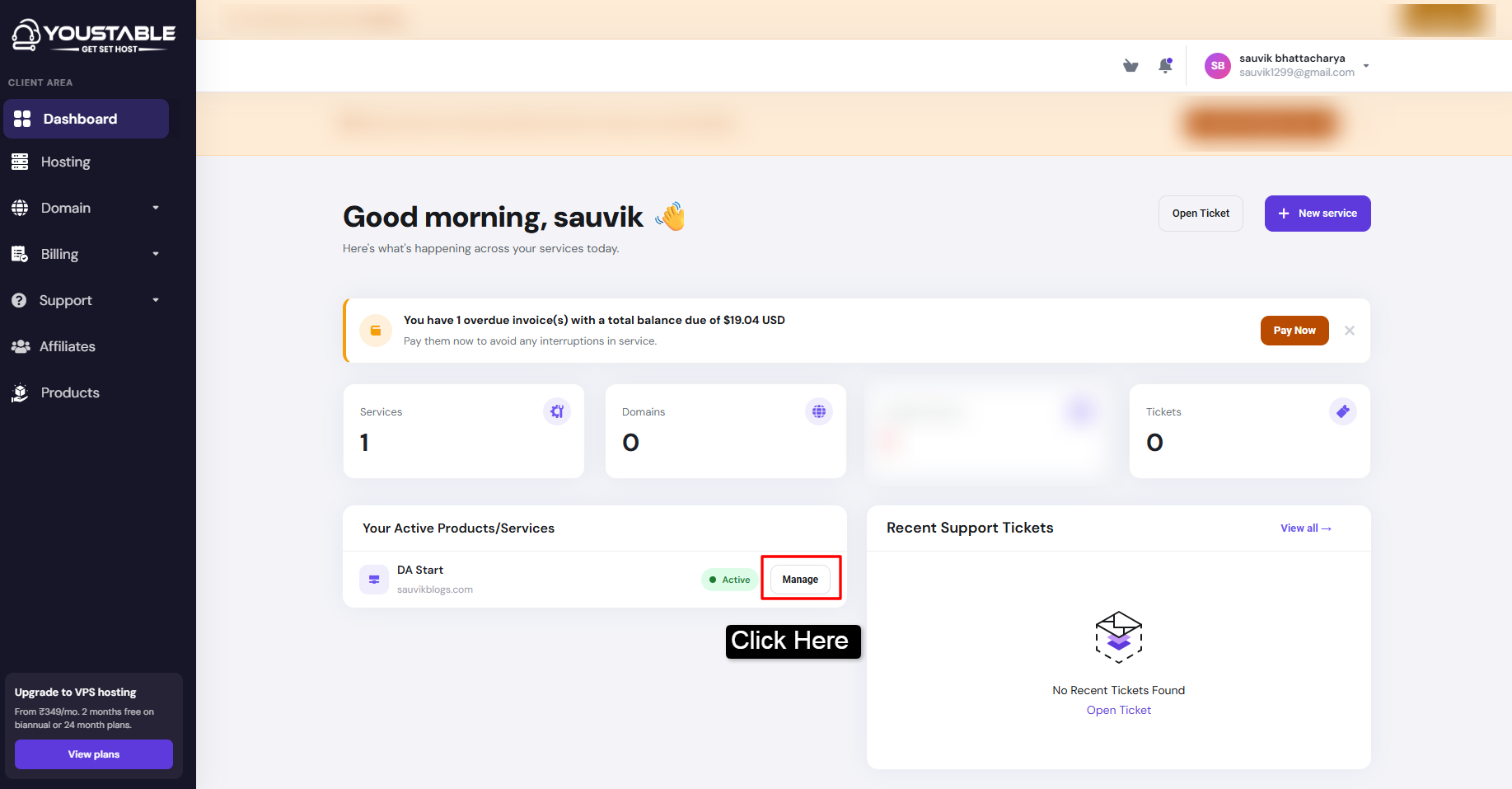
Task: Click the Services card gear icon
Action: point(557,411)
